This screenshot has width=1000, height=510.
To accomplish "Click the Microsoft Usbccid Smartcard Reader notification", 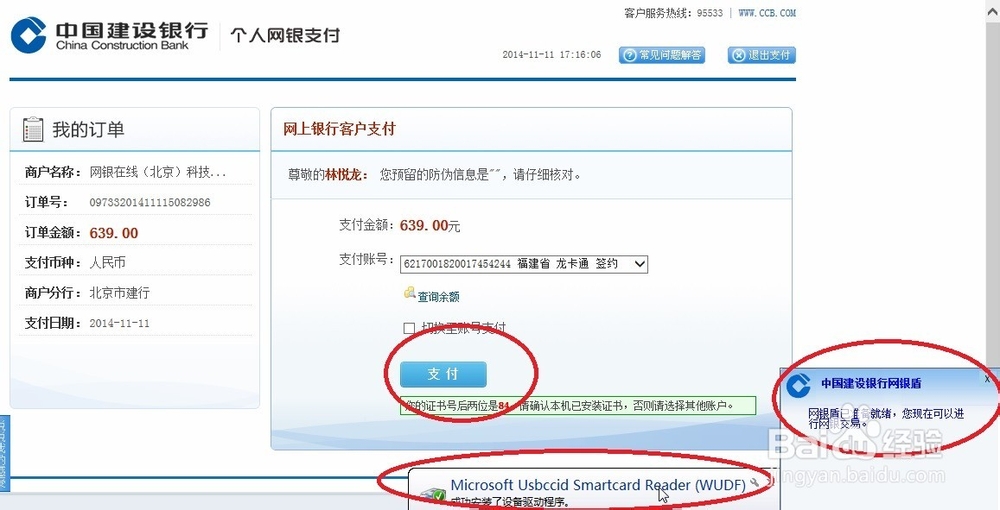I will 598,485.
